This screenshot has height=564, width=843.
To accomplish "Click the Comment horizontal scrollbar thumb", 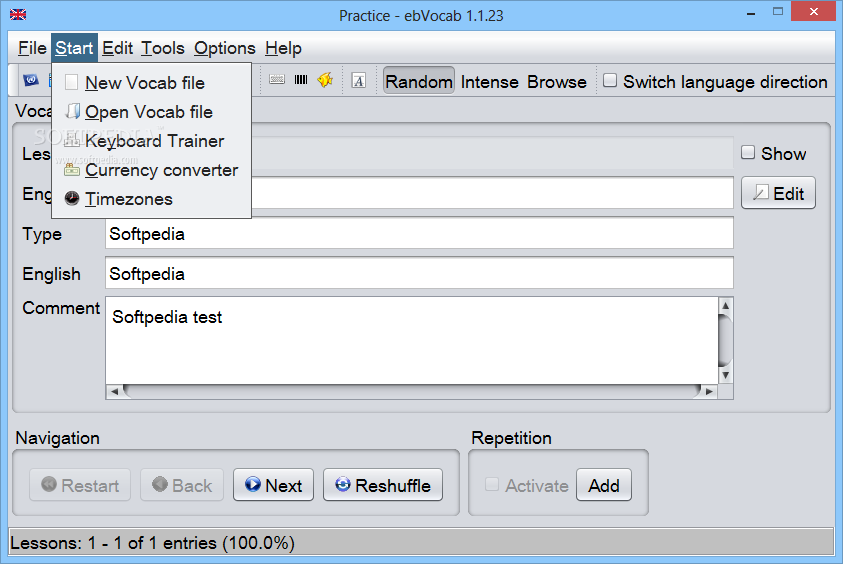I will (412, 391).
